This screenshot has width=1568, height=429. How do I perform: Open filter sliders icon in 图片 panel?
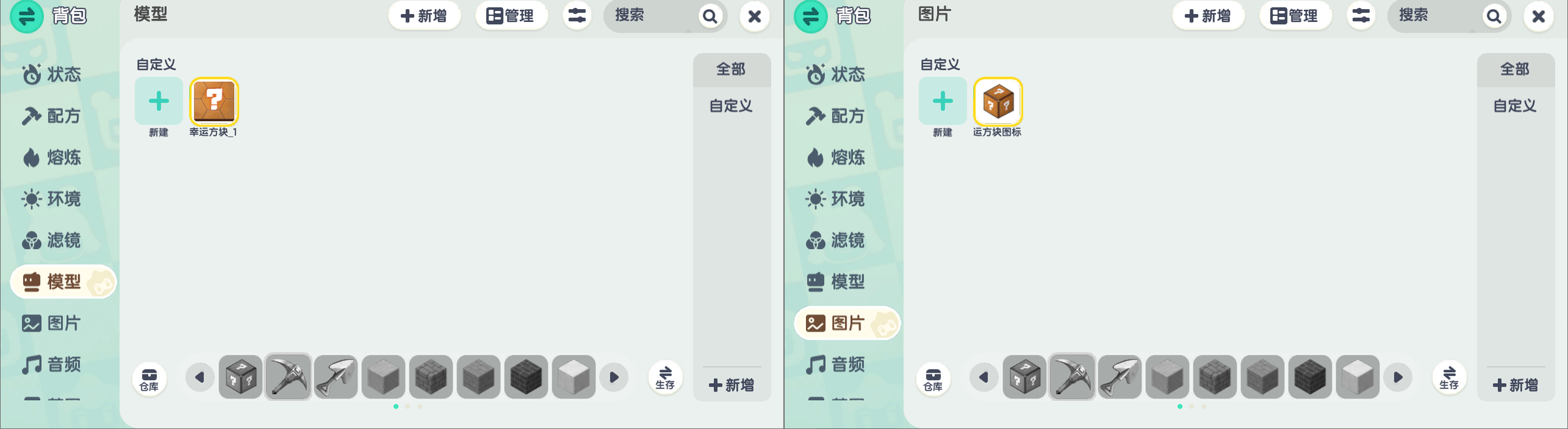(x=1360, y=15)
